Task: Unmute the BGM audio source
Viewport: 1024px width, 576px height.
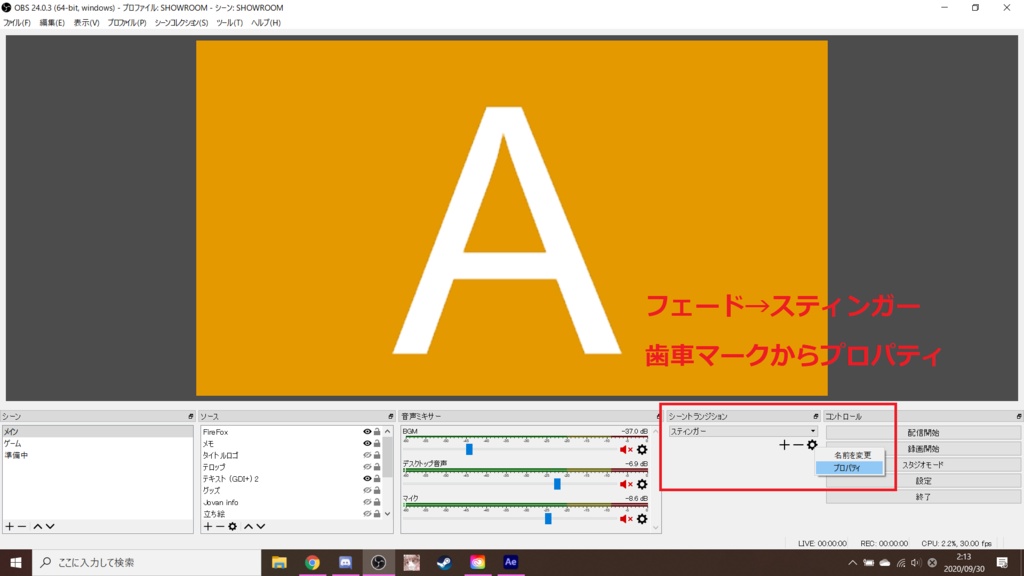Action: (623, 450)
